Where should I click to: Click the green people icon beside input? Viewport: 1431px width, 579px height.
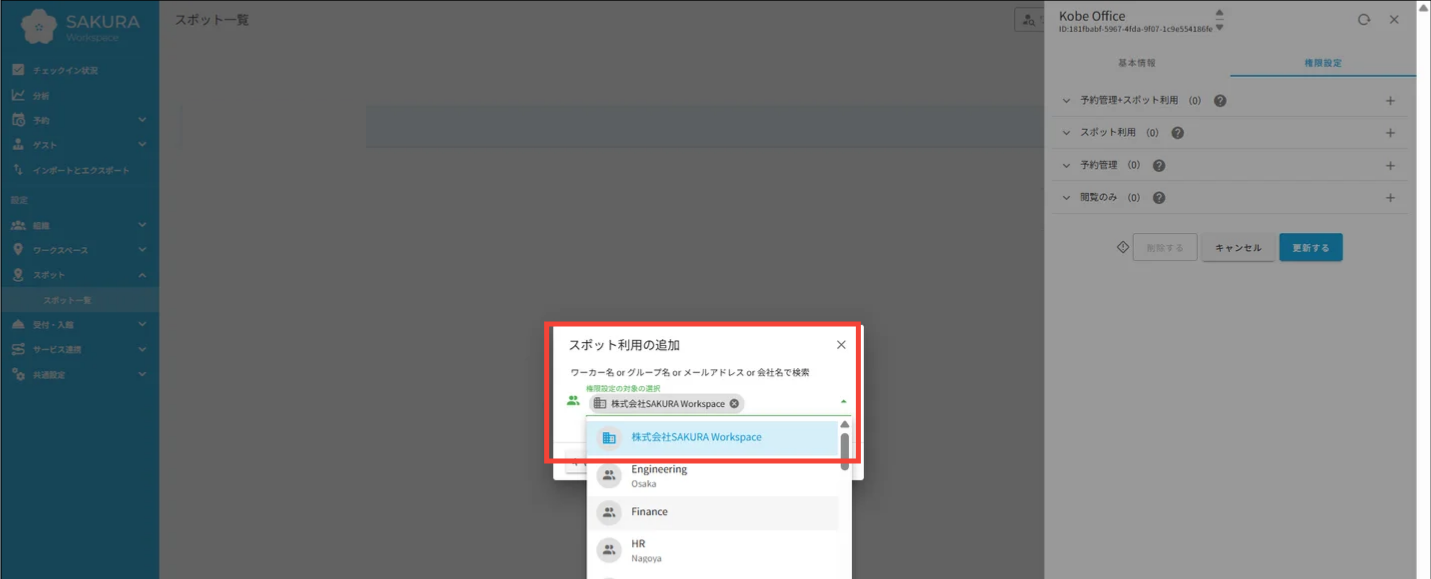tap(573, 400)
